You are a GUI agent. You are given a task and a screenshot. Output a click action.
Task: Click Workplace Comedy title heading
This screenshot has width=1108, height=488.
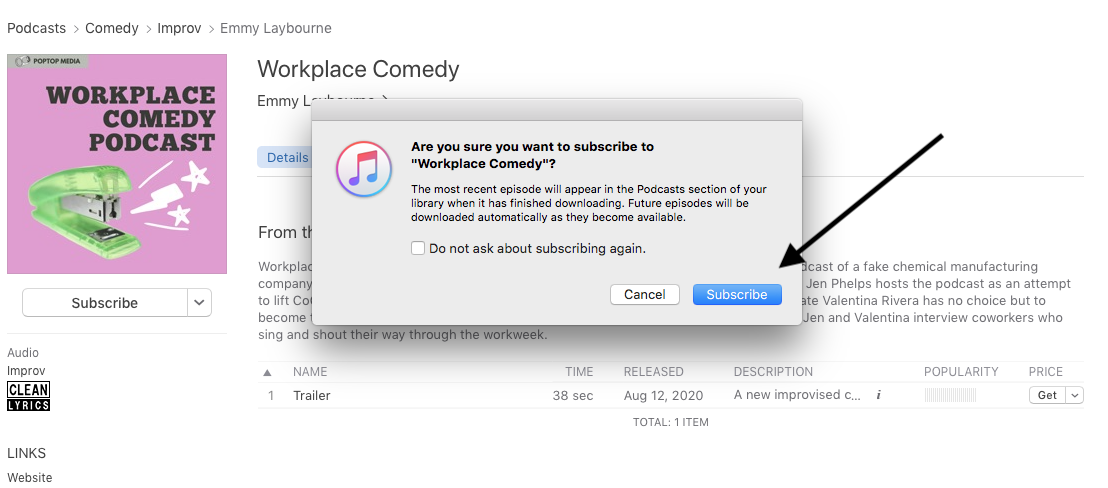358,69
